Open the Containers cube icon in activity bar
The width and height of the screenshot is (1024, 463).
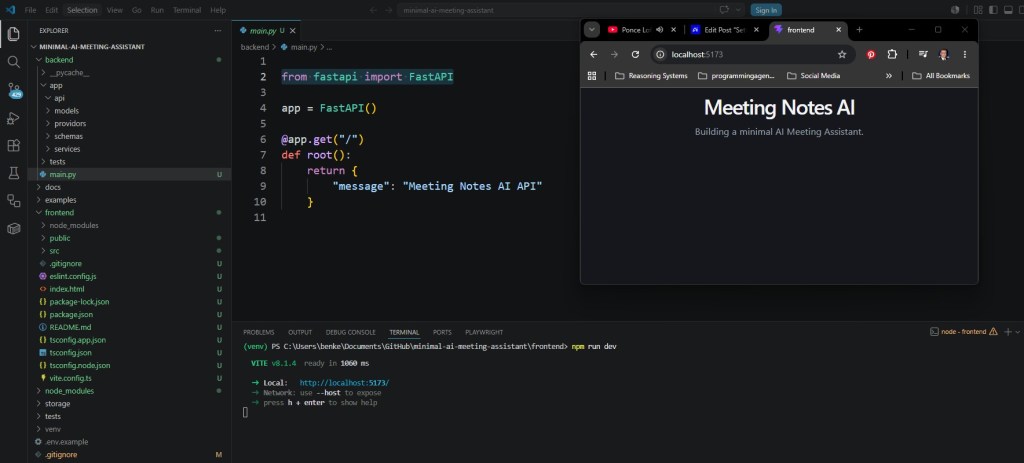click(13, 229)
